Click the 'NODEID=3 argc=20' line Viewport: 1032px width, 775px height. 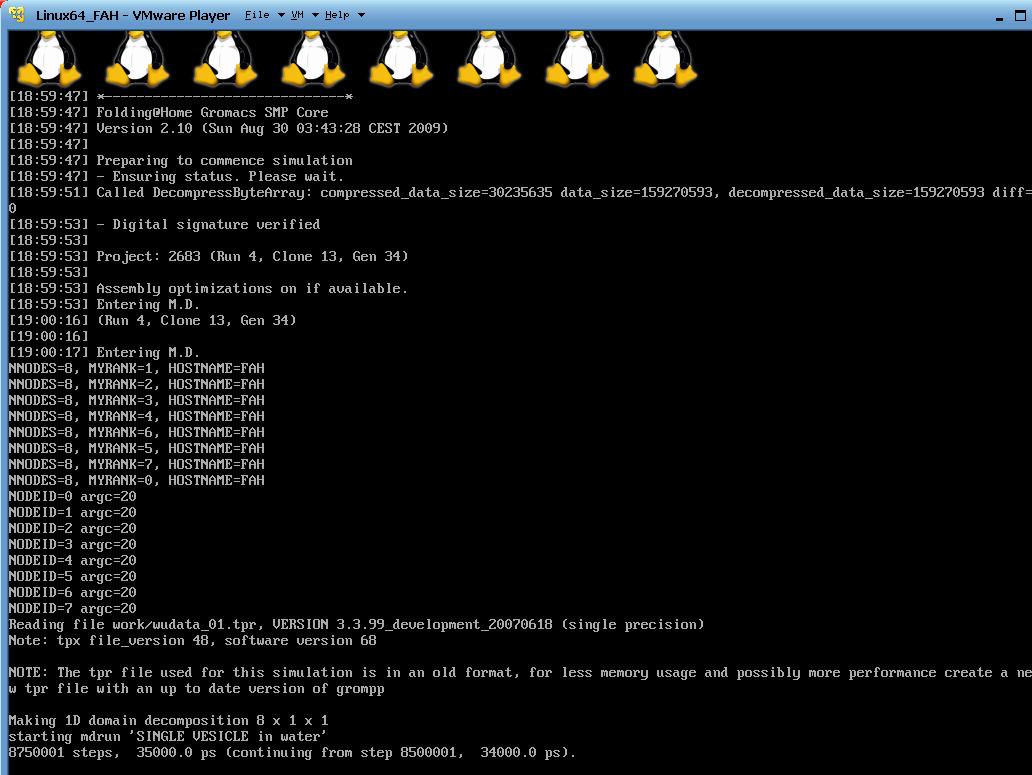[72, 545]
